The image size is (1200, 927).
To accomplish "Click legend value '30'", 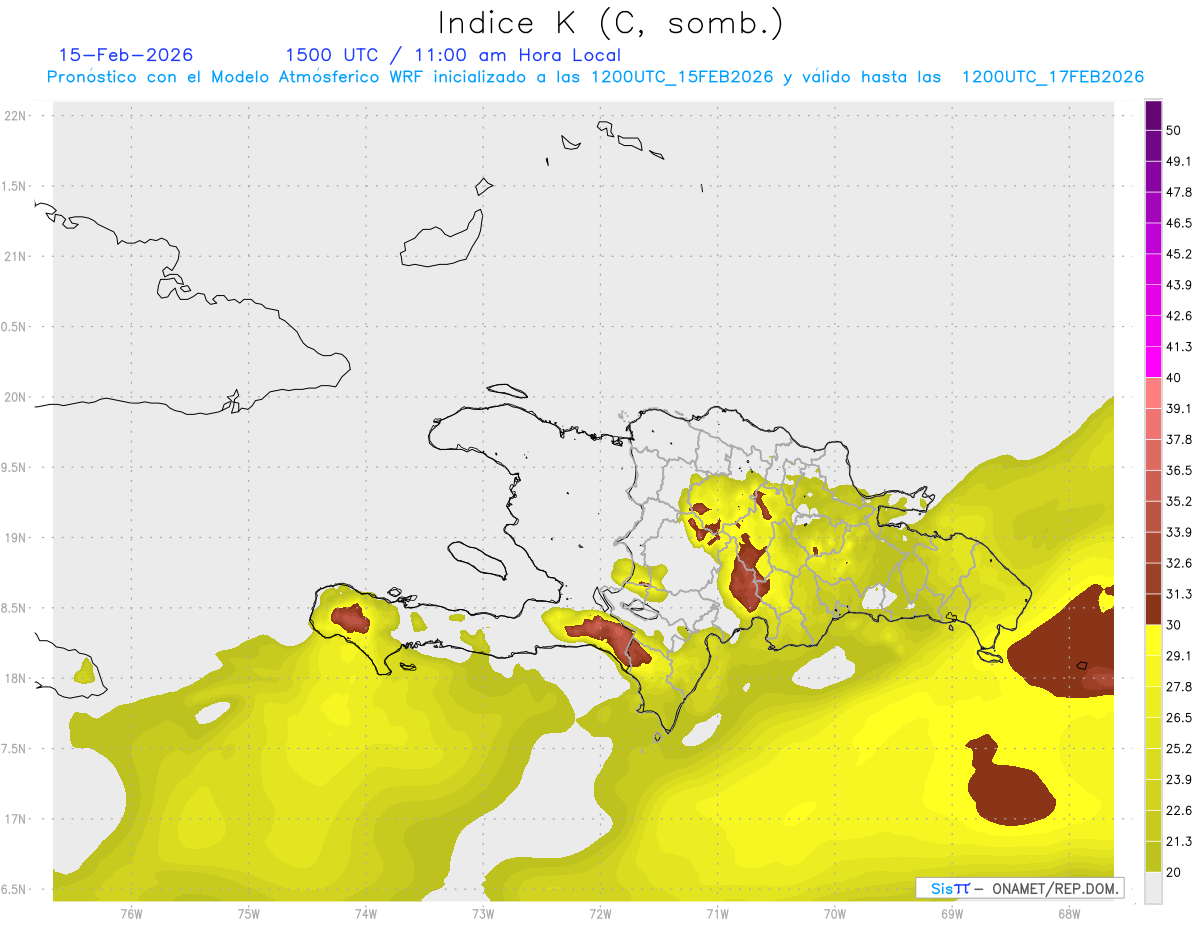I will click(x=1174, y=625).
